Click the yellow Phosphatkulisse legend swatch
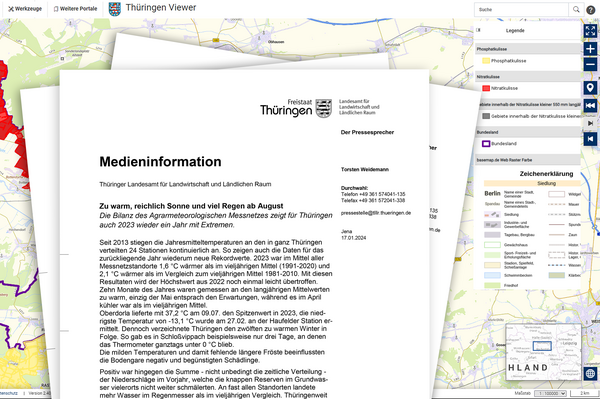600x399 pixels. pos(486,61)
